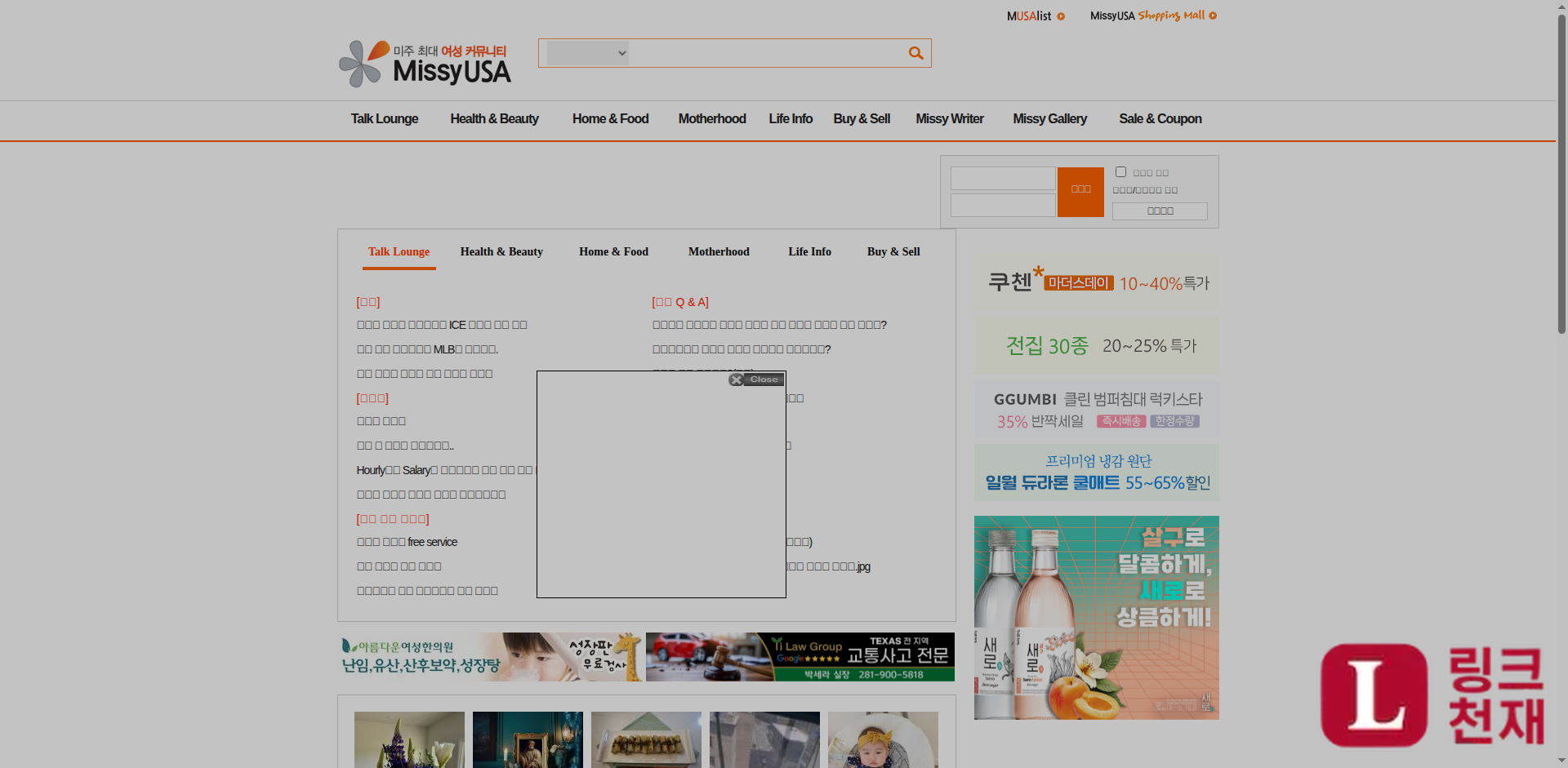This screenshot has height=768, width=1568.
Task: Open Talk Lounge in main navigation
Action: 385,119
